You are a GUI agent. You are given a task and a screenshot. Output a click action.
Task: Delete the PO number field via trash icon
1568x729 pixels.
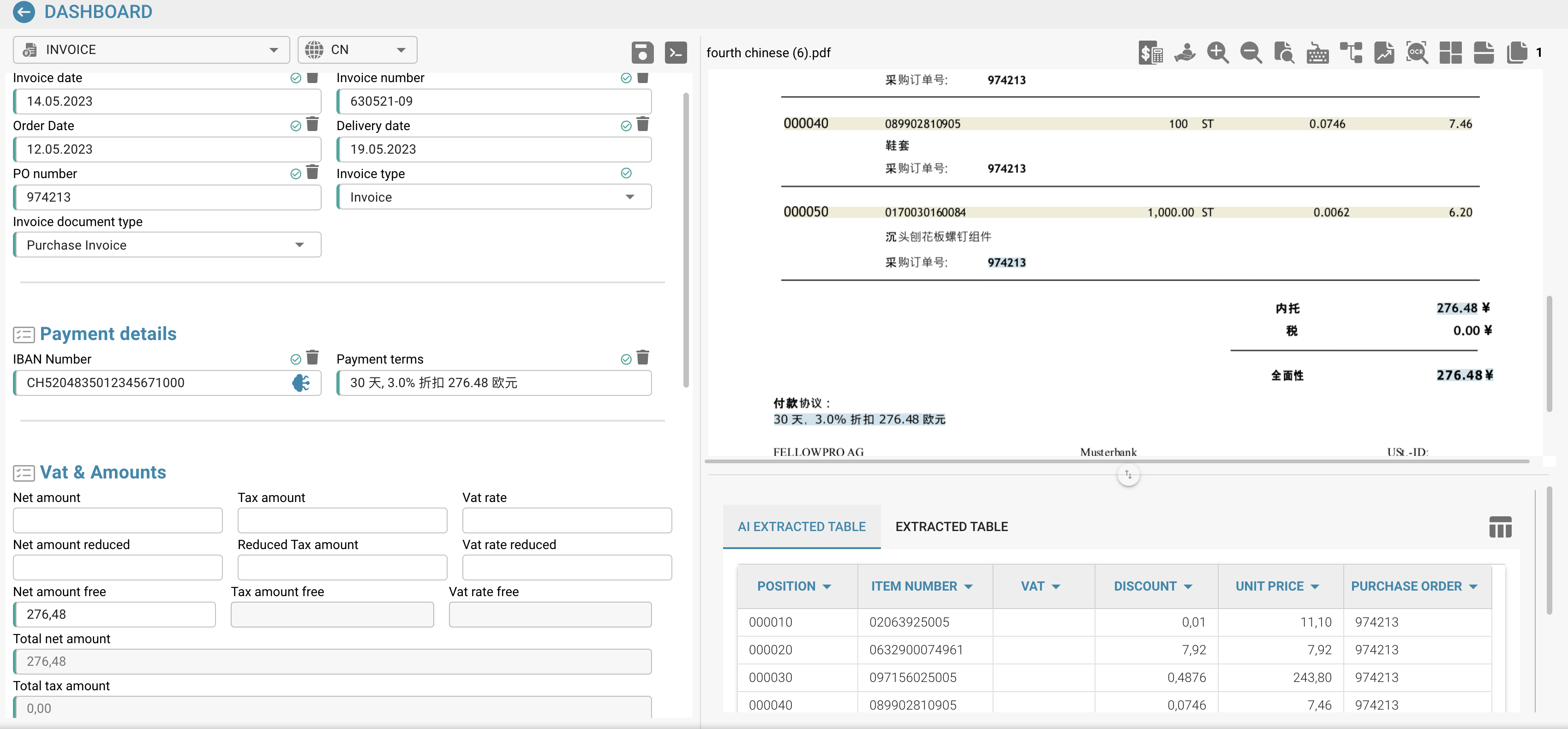click(312, 173)
